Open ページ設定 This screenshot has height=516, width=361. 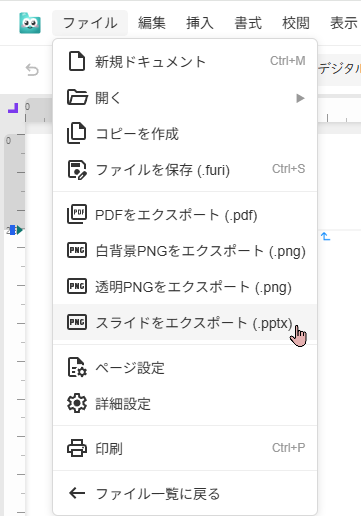[x=185, y=368]
